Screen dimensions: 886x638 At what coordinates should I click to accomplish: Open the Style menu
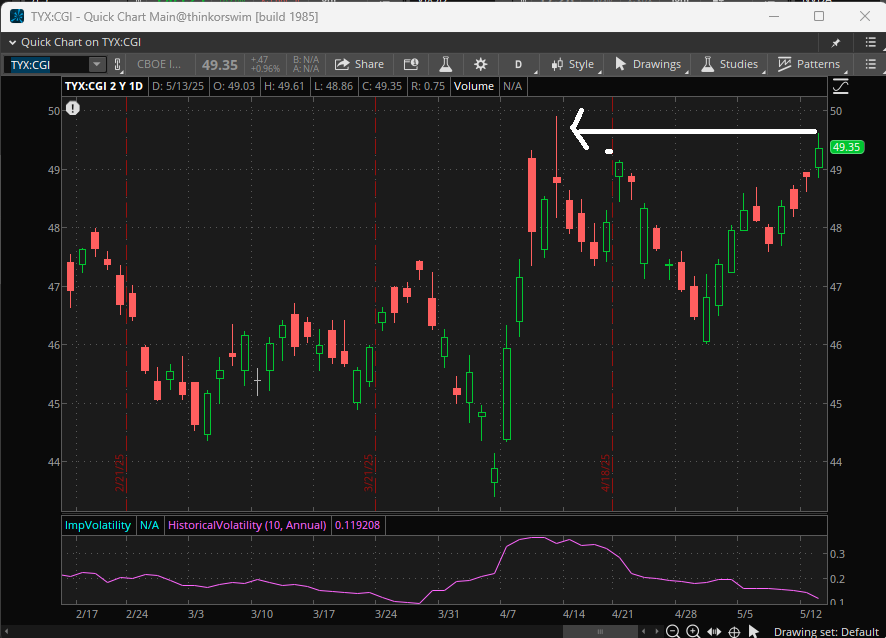click(573, 64)
